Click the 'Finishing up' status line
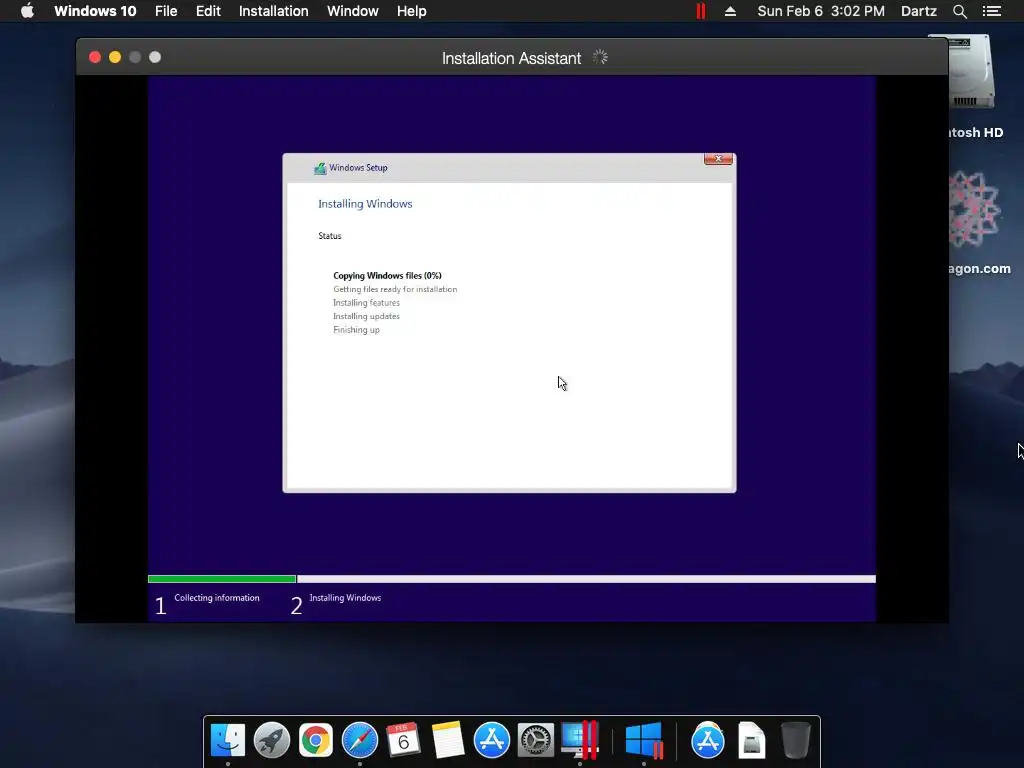The height and width of the screenshot is (768, 1024). pyautogui.click(x=356, y=330)
